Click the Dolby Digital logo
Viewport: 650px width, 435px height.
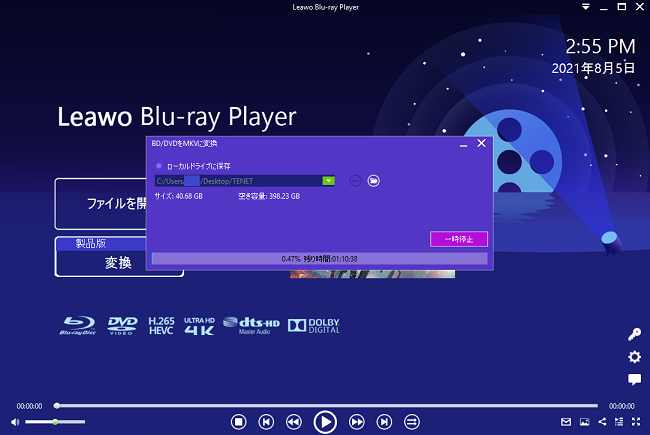click(314, 326)
